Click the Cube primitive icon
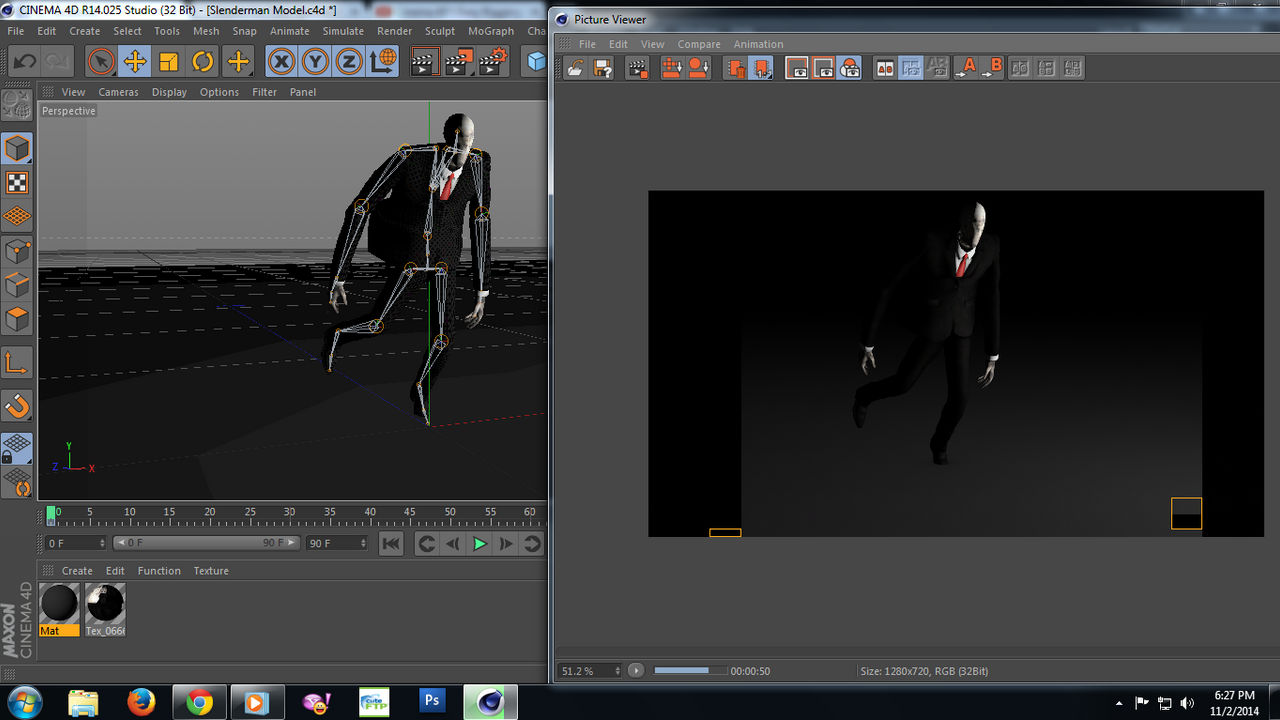 537,62
